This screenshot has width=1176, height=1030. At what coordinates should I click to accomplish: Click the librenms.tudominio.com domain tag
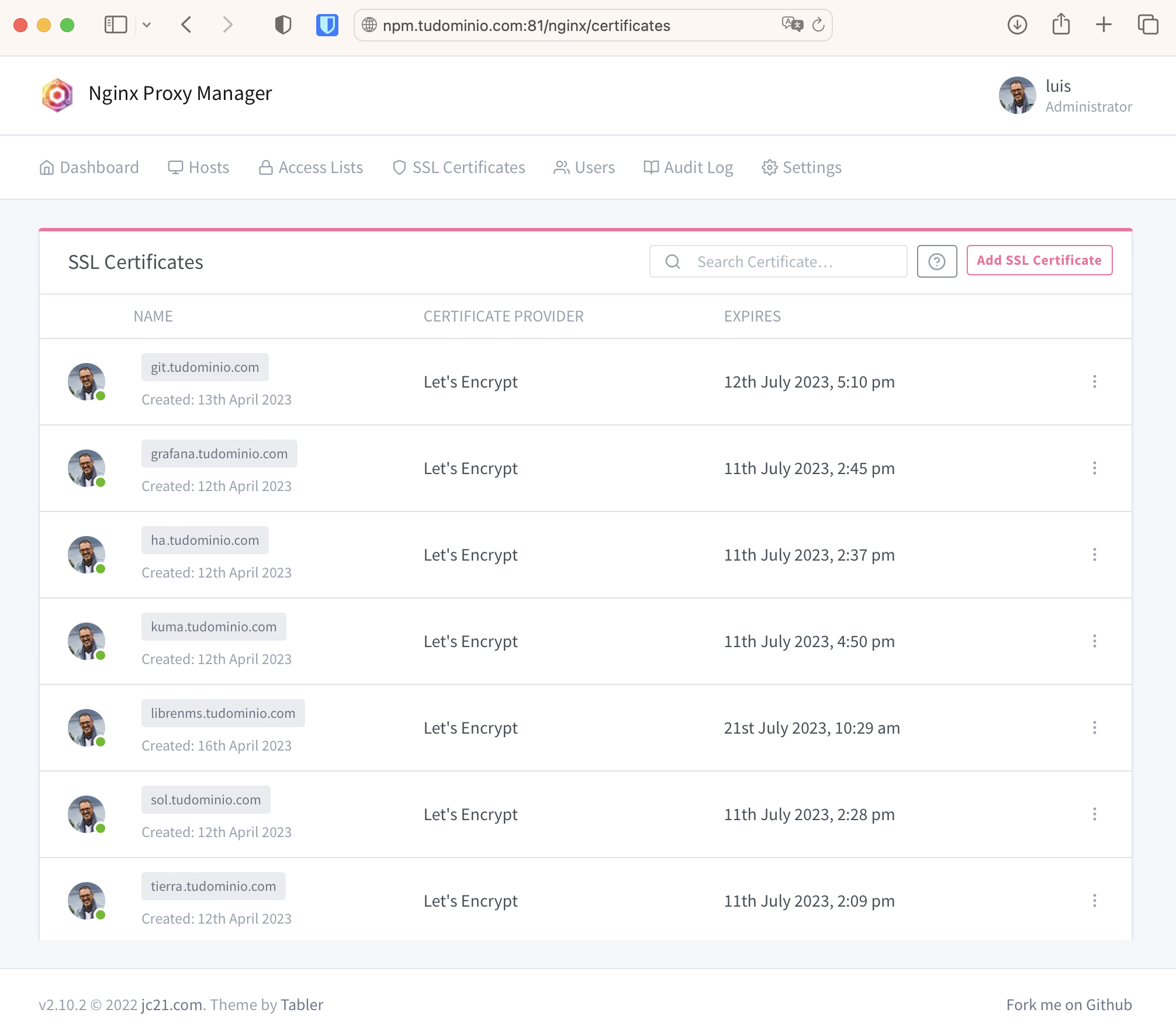(x=223, y=713)
